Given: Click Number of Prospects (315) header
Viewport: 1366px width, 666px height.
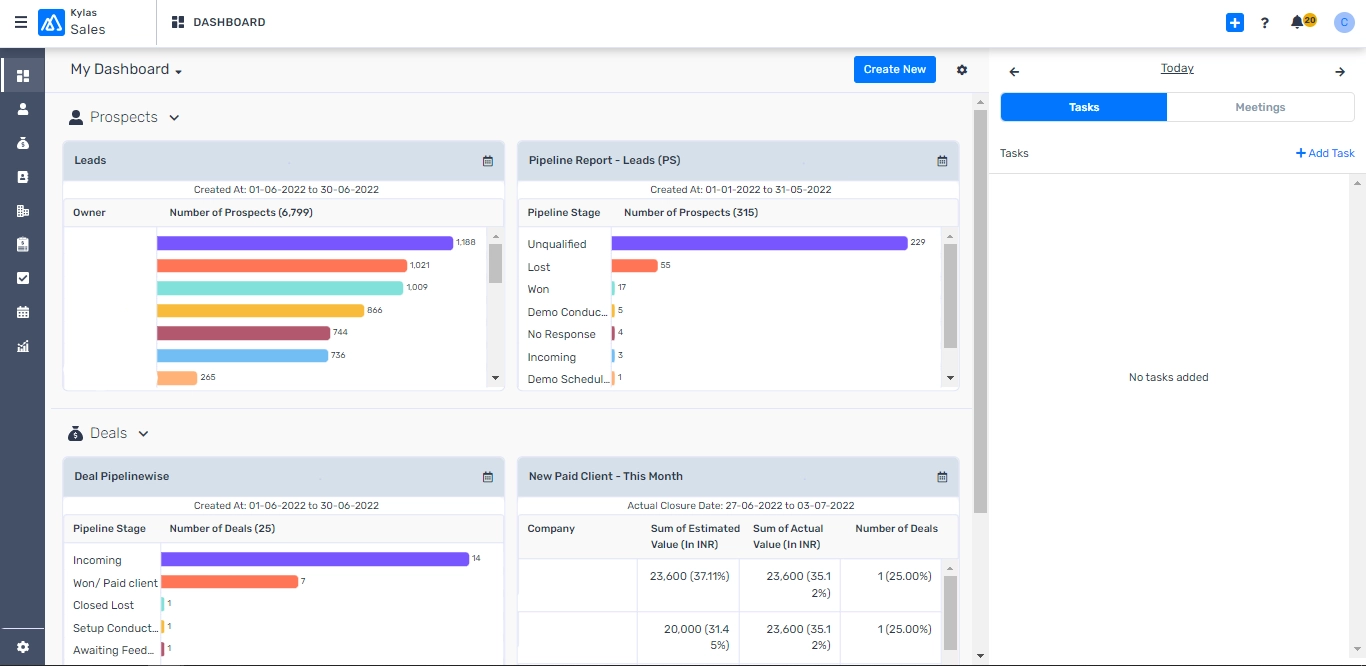Looking at the screenshot, I should point(690,212).
